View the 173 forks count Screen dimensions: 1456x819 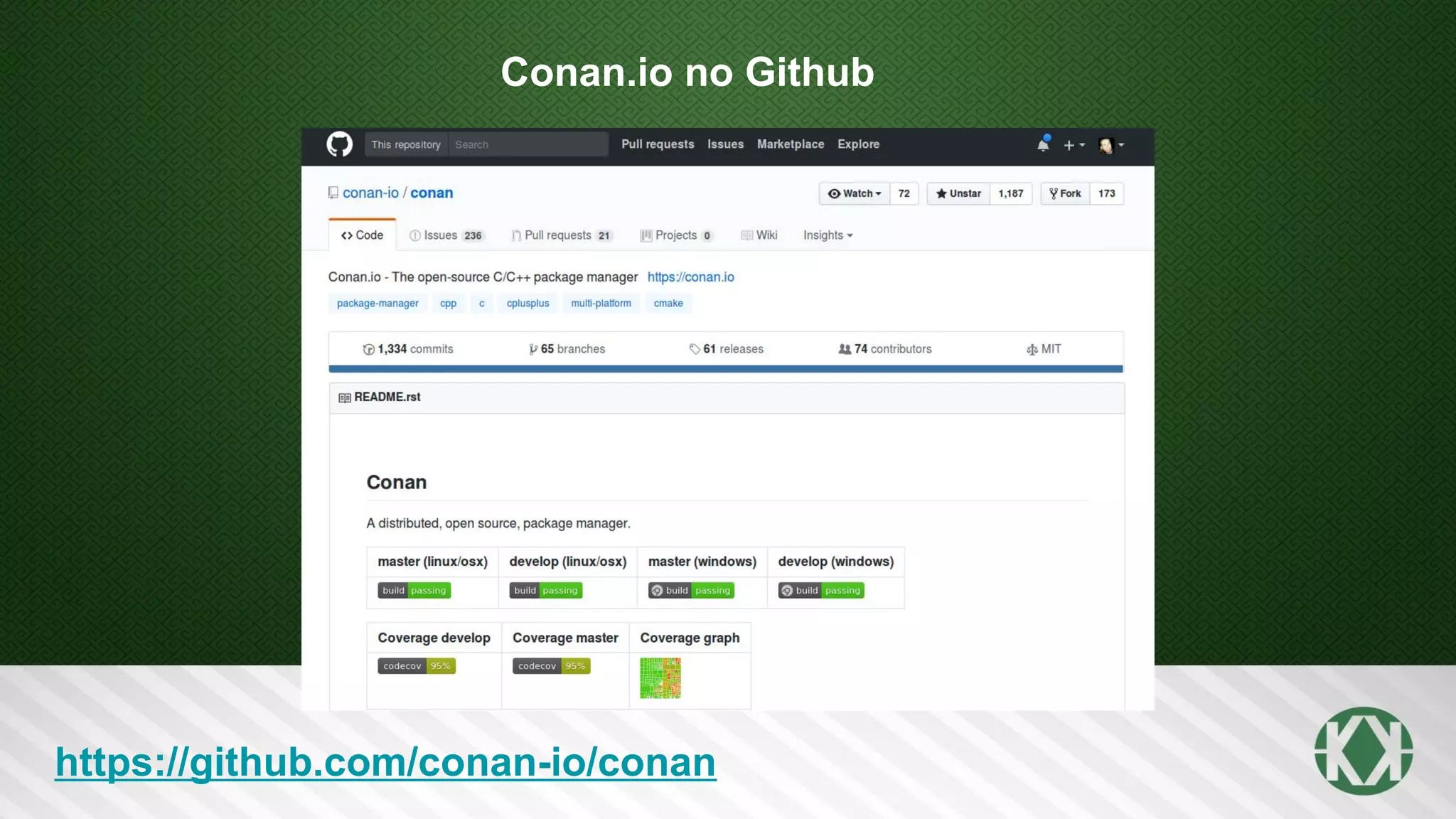coord(1106,193)
